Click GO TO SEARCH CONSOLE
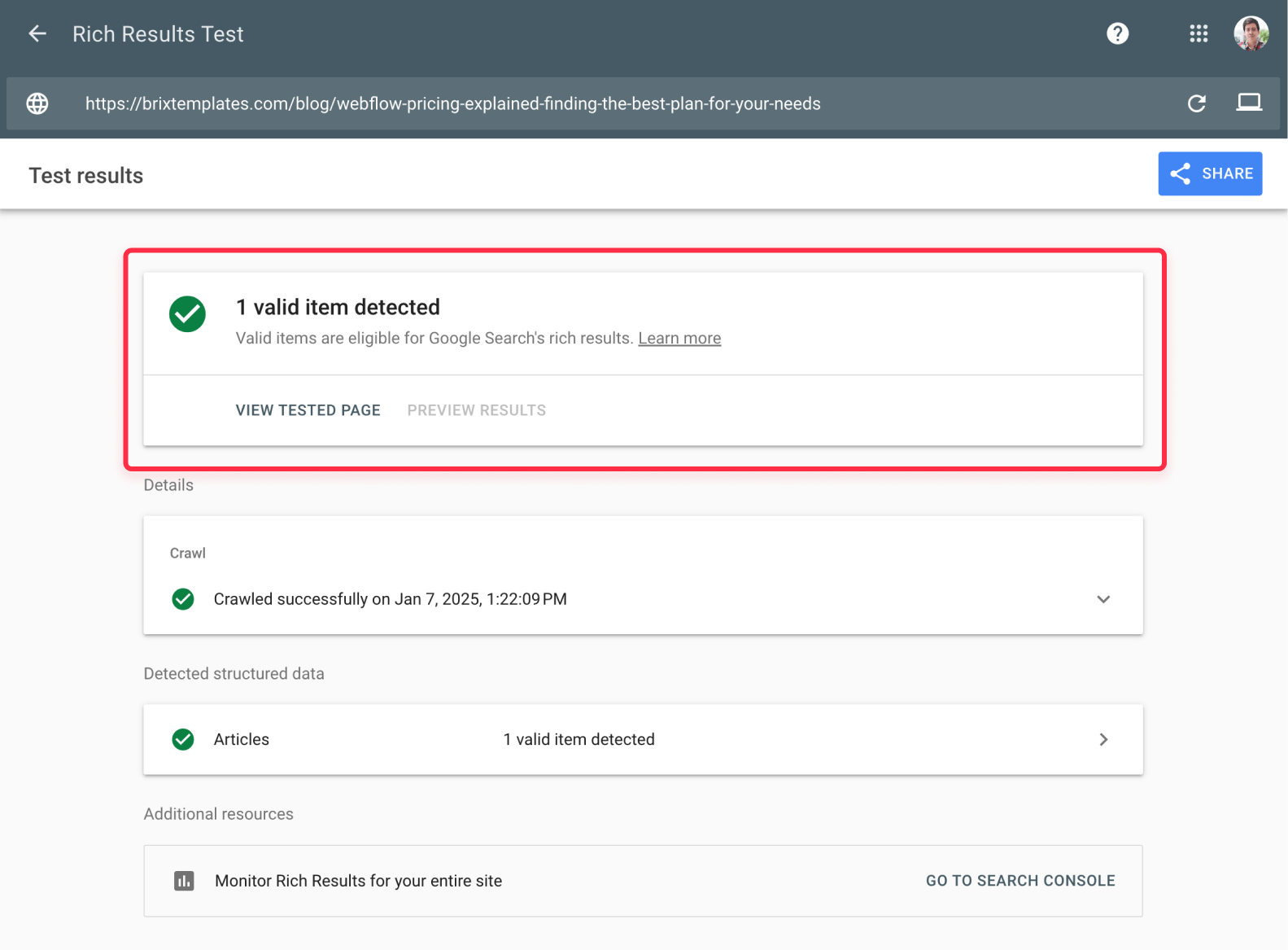 pyautogui.click(x=1020, y=881)
